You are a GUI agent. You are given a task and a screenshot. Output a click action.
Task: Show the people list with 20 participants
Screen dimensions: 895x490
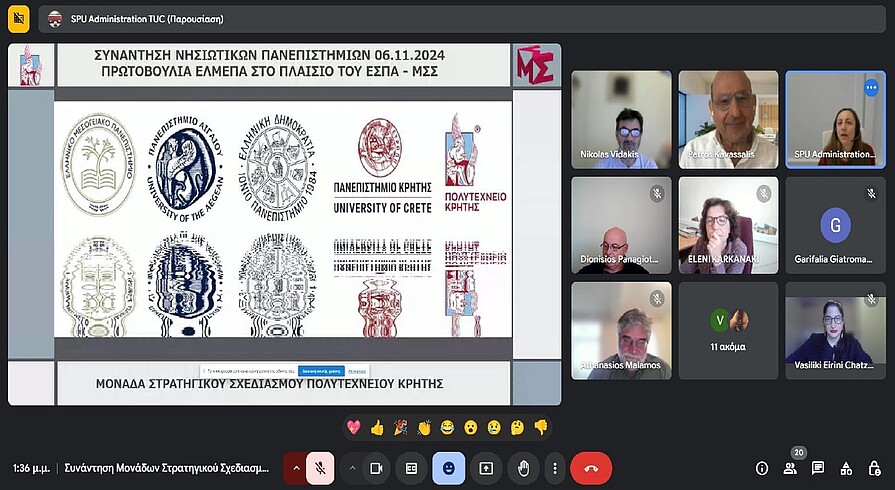tap(790, 469)
